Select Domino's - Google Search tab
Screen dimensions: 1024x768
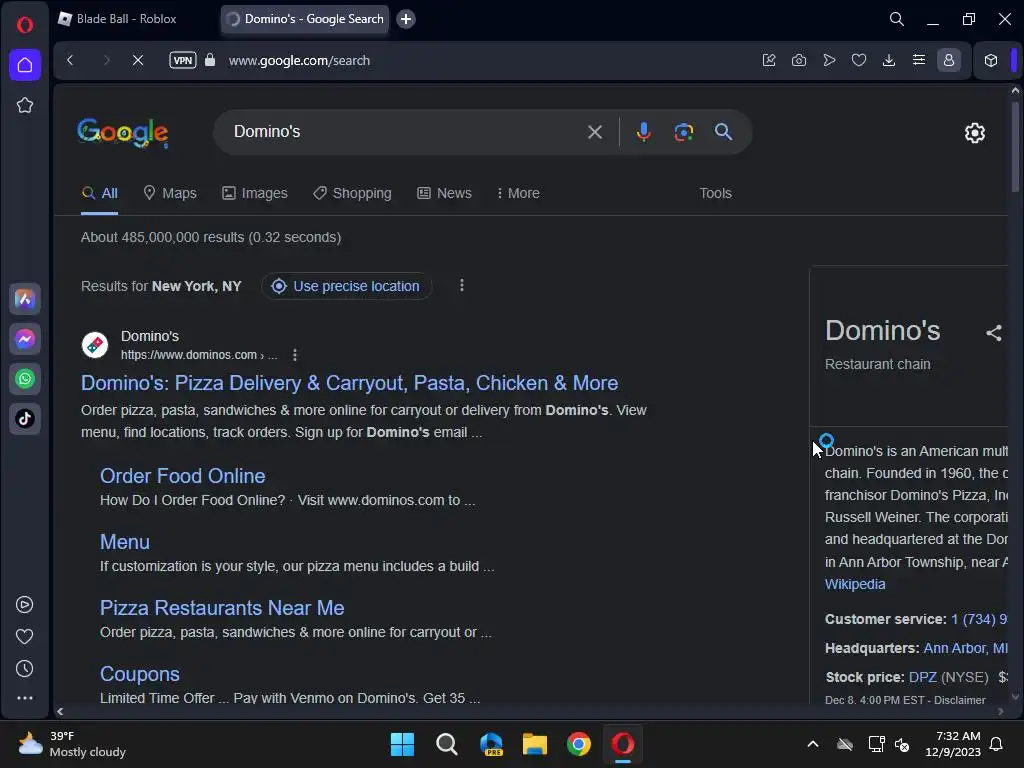(305, 19)
